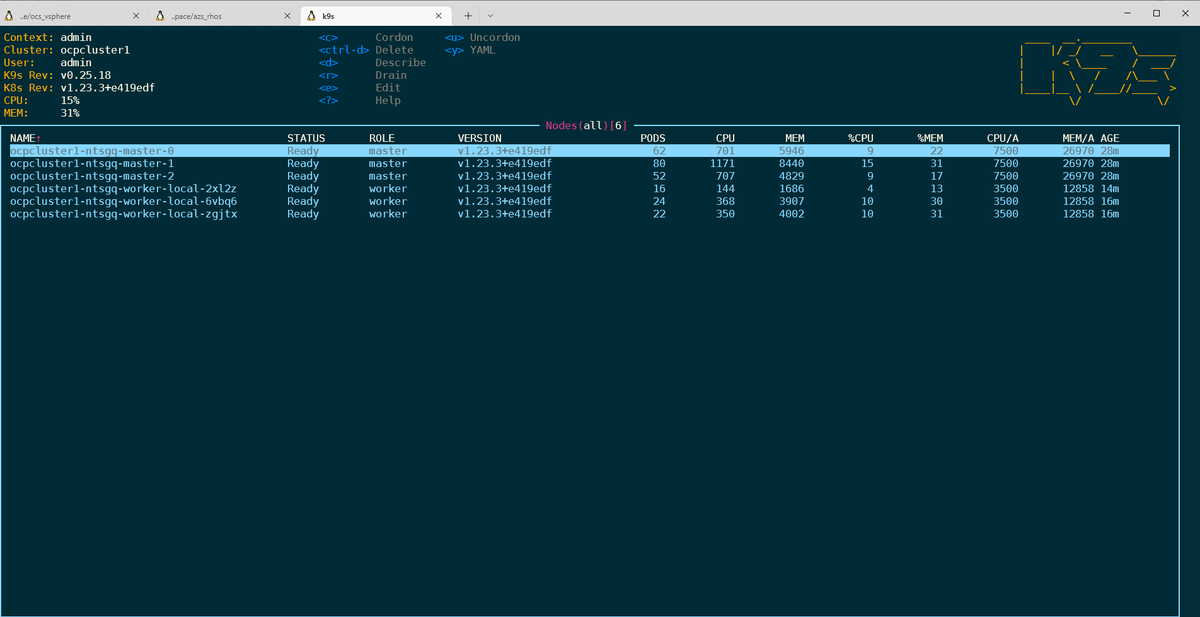Click the CPU value 1171 for master-1

click(722, 163)
